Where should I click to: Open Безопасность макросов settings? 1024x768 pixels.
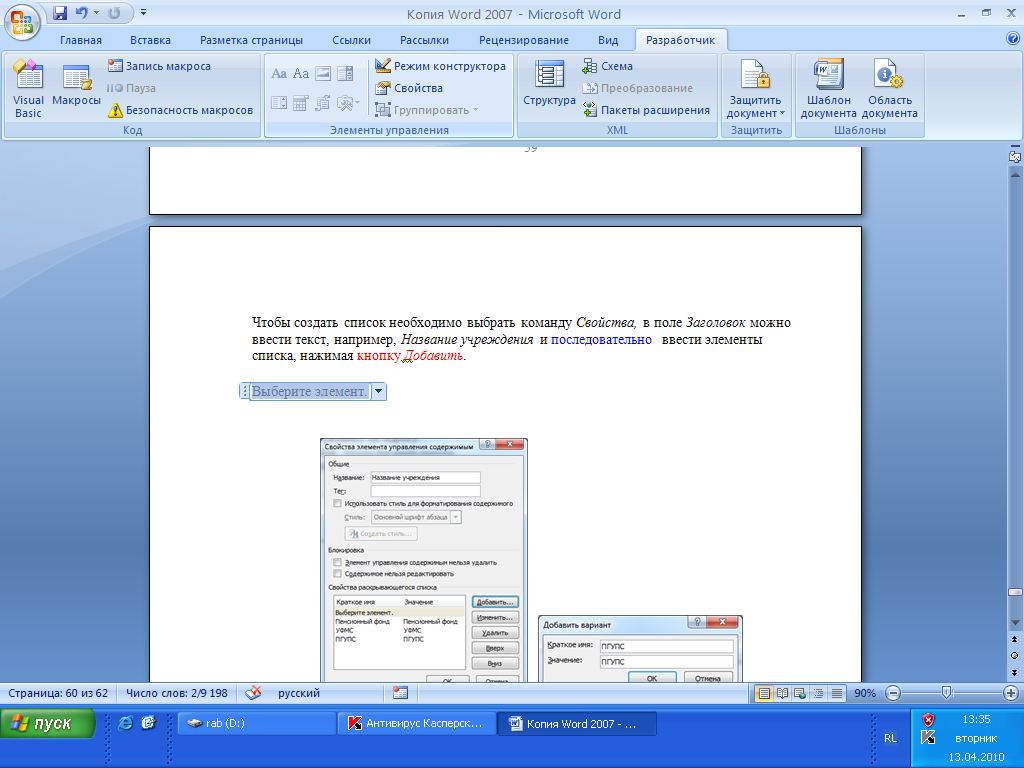pos(180,110)
